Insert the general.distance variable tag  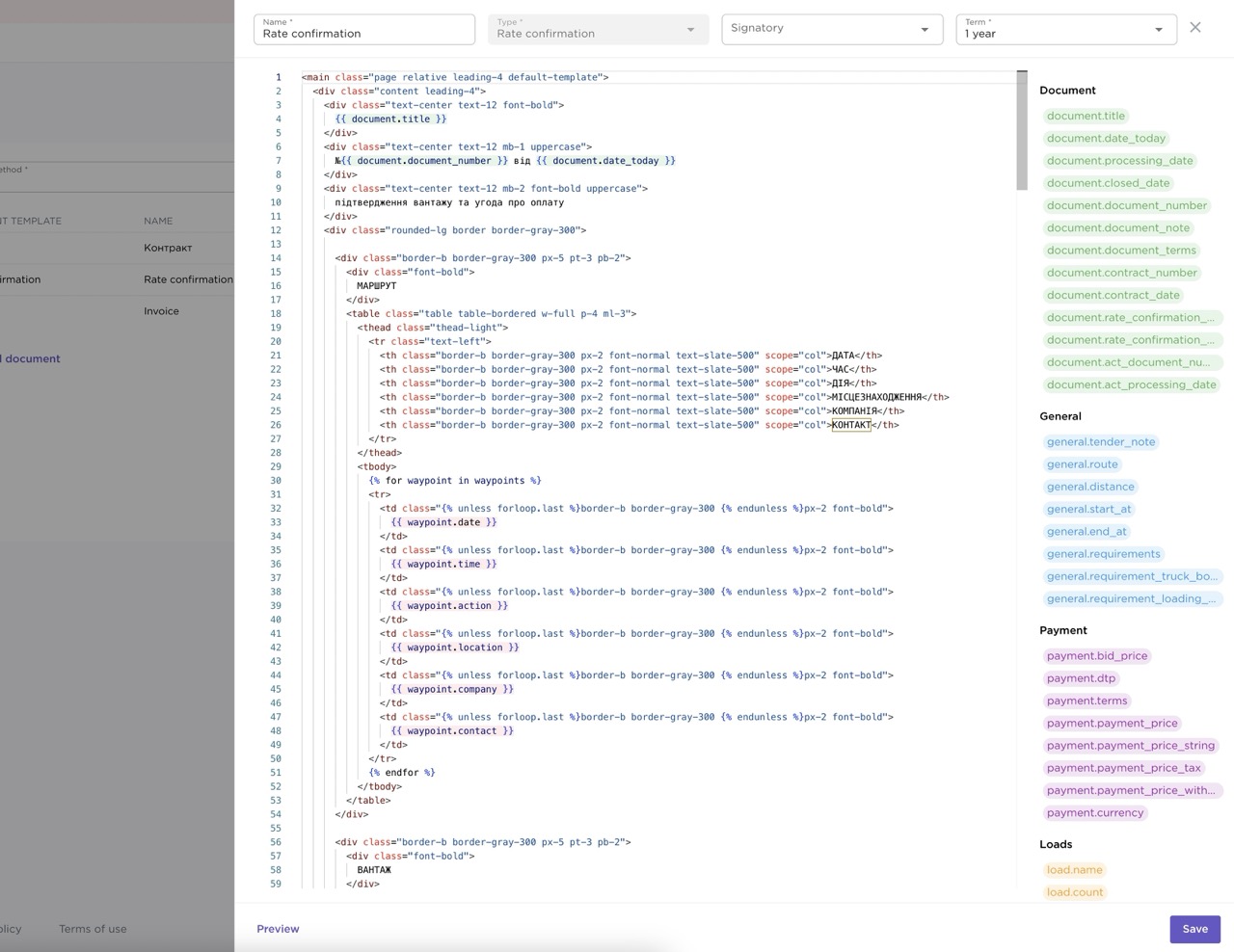click(x=1090, y=487)
